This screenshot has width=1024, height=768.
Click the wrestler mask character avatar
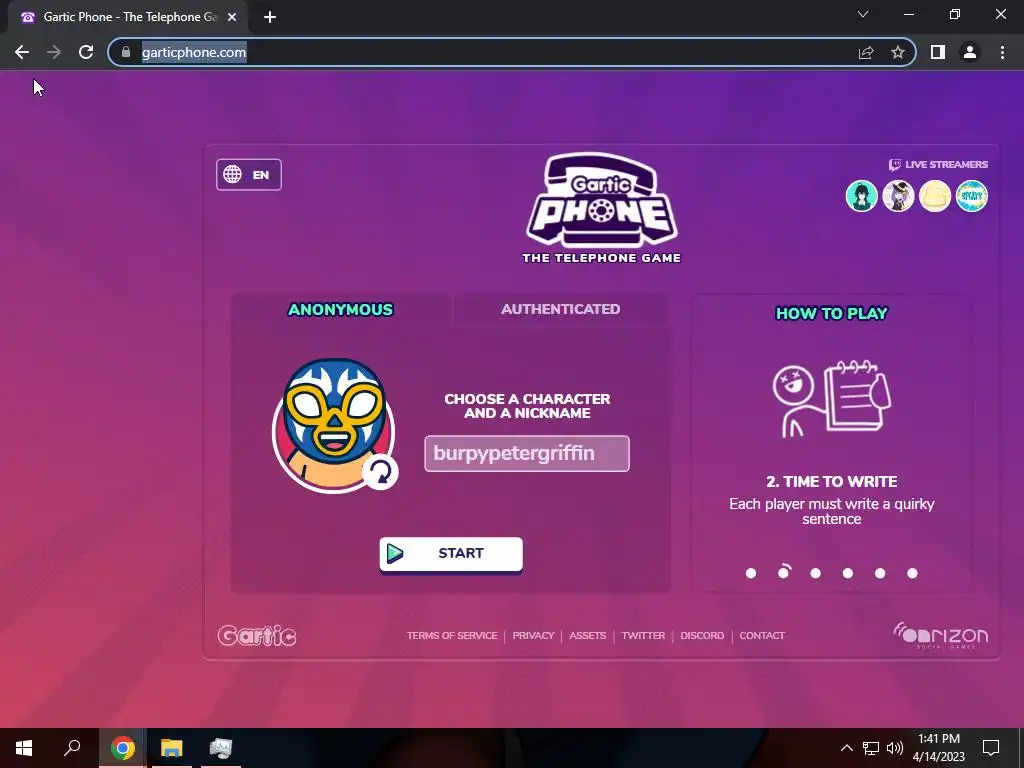[334, 424]
